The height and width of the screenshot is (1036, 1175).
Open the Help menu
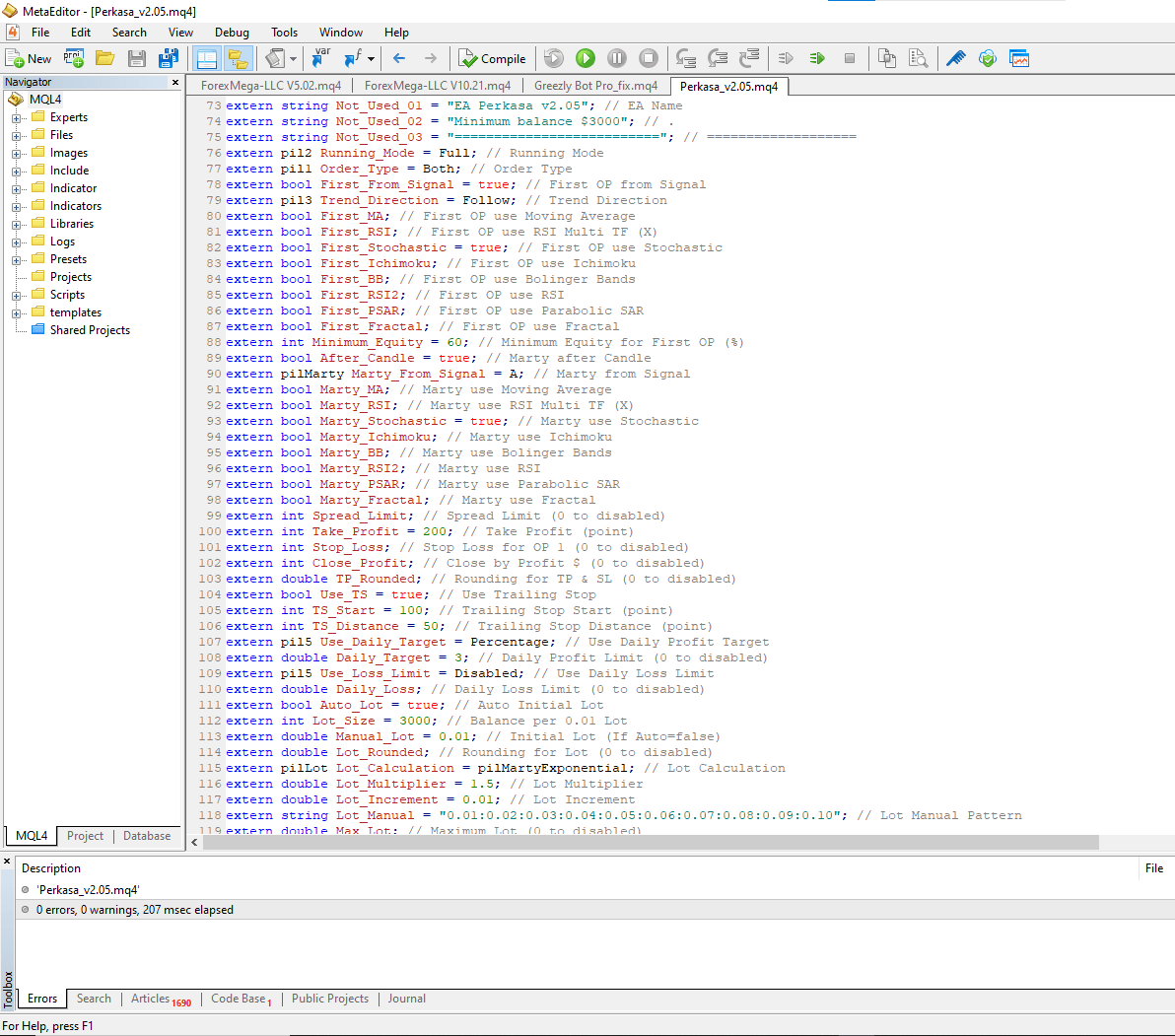[x=396, y=33]
